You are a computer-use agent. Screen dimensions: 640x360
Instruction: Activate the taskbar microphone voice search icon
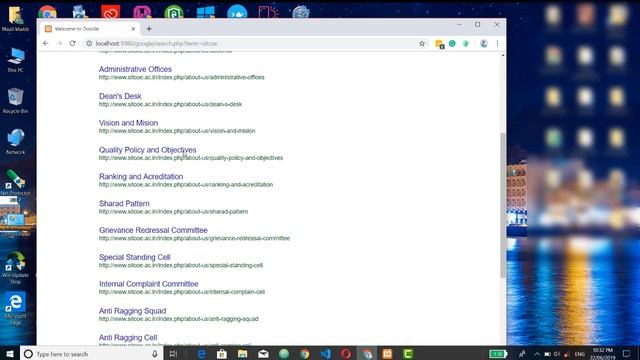(x=155, y=354)
